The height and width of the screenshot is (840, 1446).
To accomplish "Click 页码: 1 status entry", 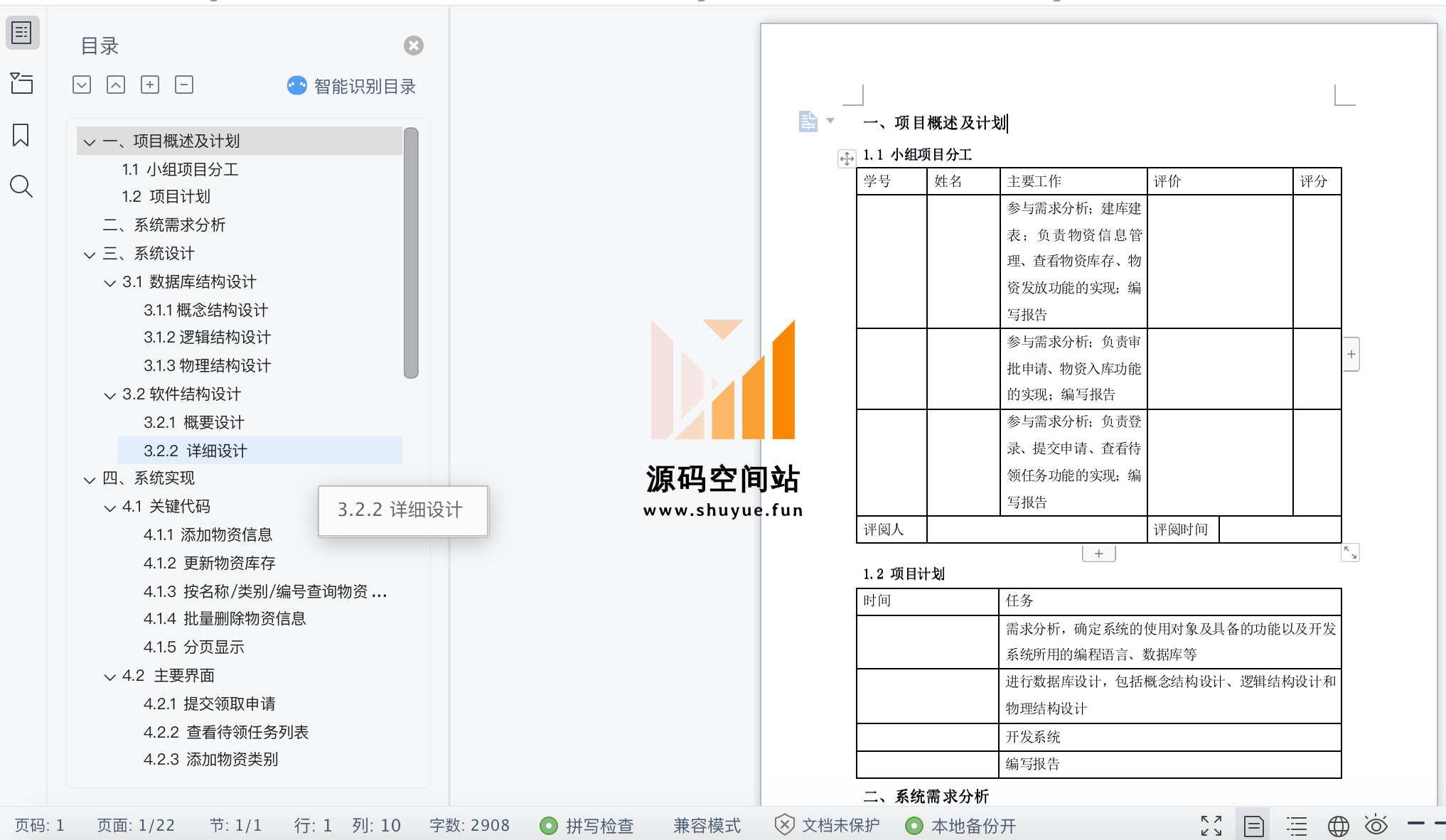I will [x=40, y=826].
